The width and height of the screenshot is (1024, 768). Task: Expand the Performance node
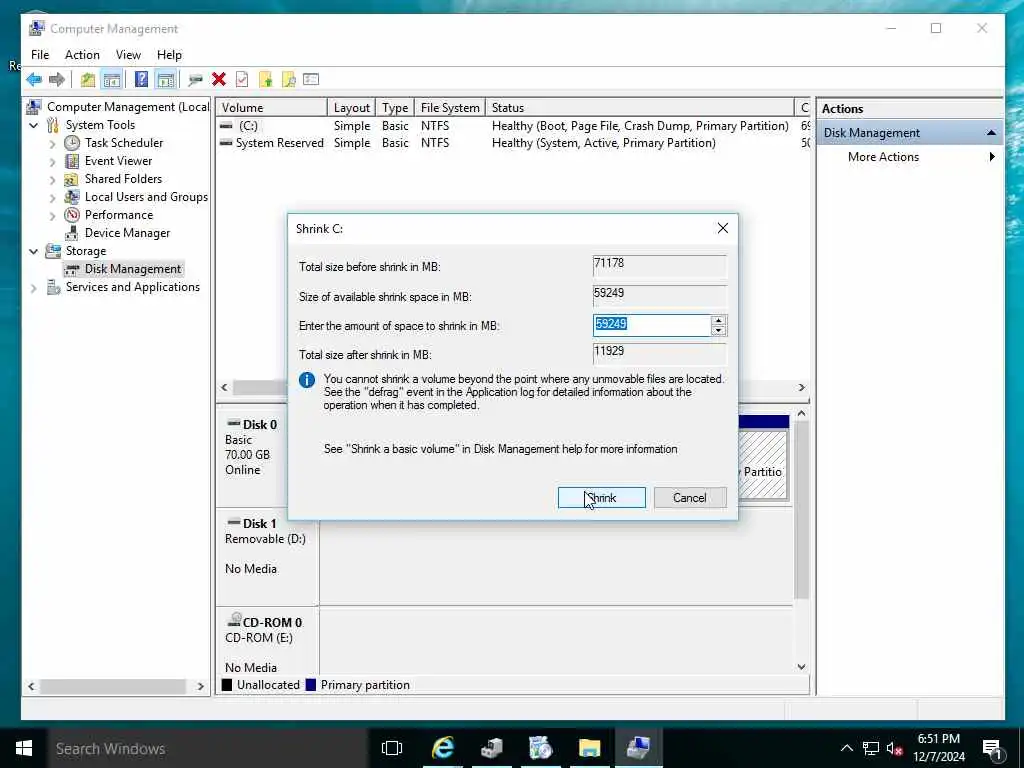pos(52,215)
